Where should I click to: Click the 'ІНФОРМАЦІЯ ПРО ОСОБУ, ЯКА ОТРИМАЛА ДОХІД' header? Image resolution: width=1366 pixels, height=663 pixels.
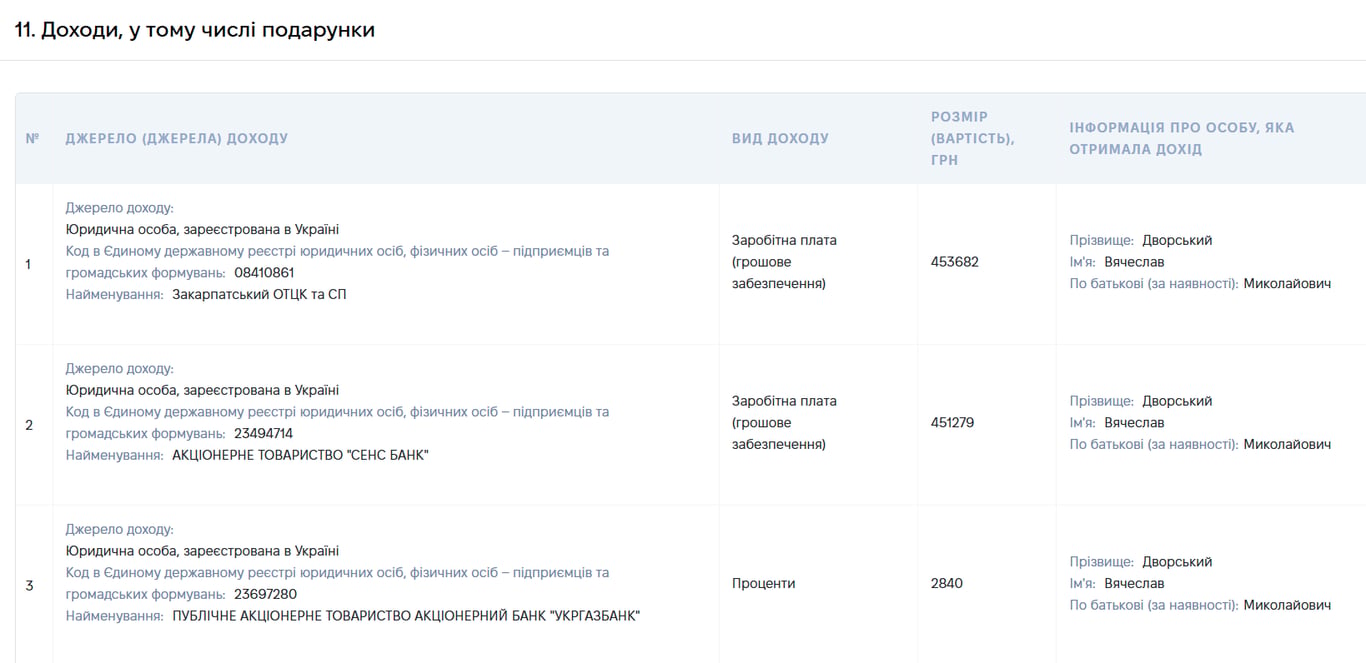pyautogui.click(x=1181, y=138)
